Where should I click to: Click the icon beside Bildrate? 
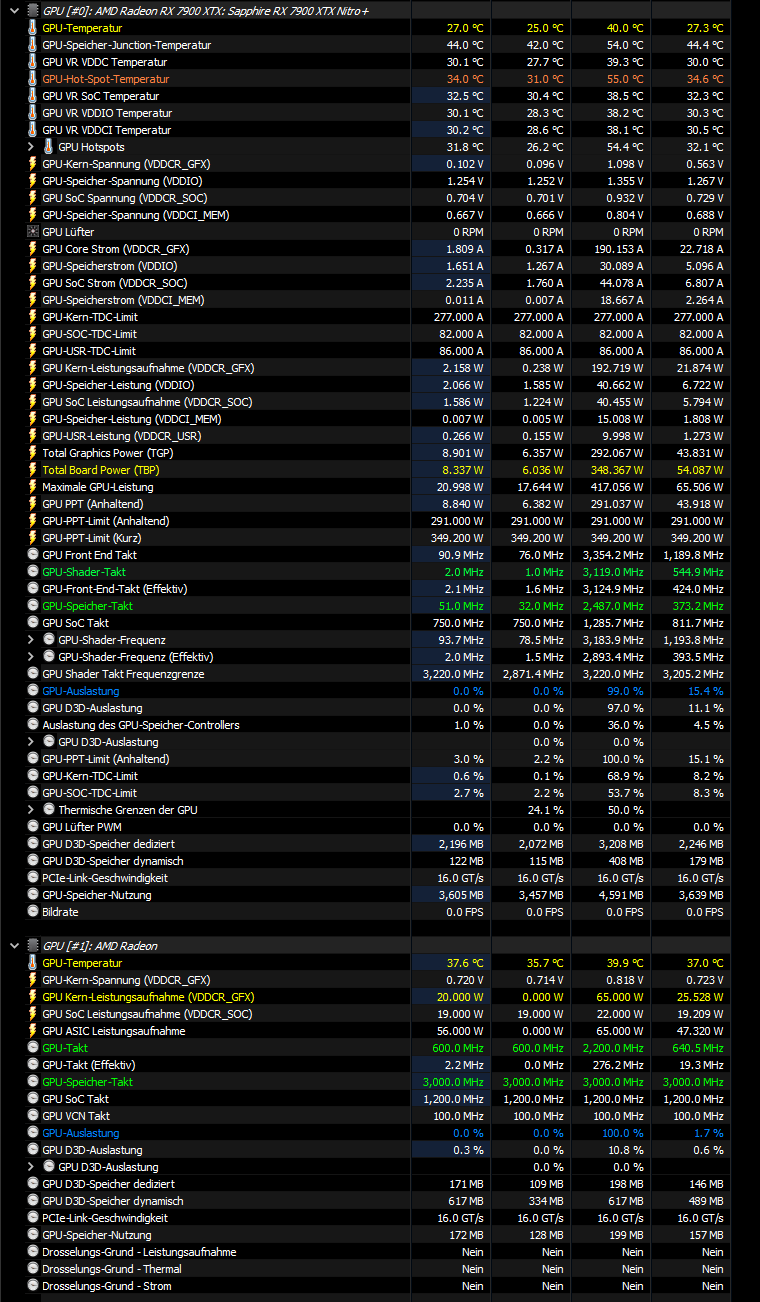(32, 912)
